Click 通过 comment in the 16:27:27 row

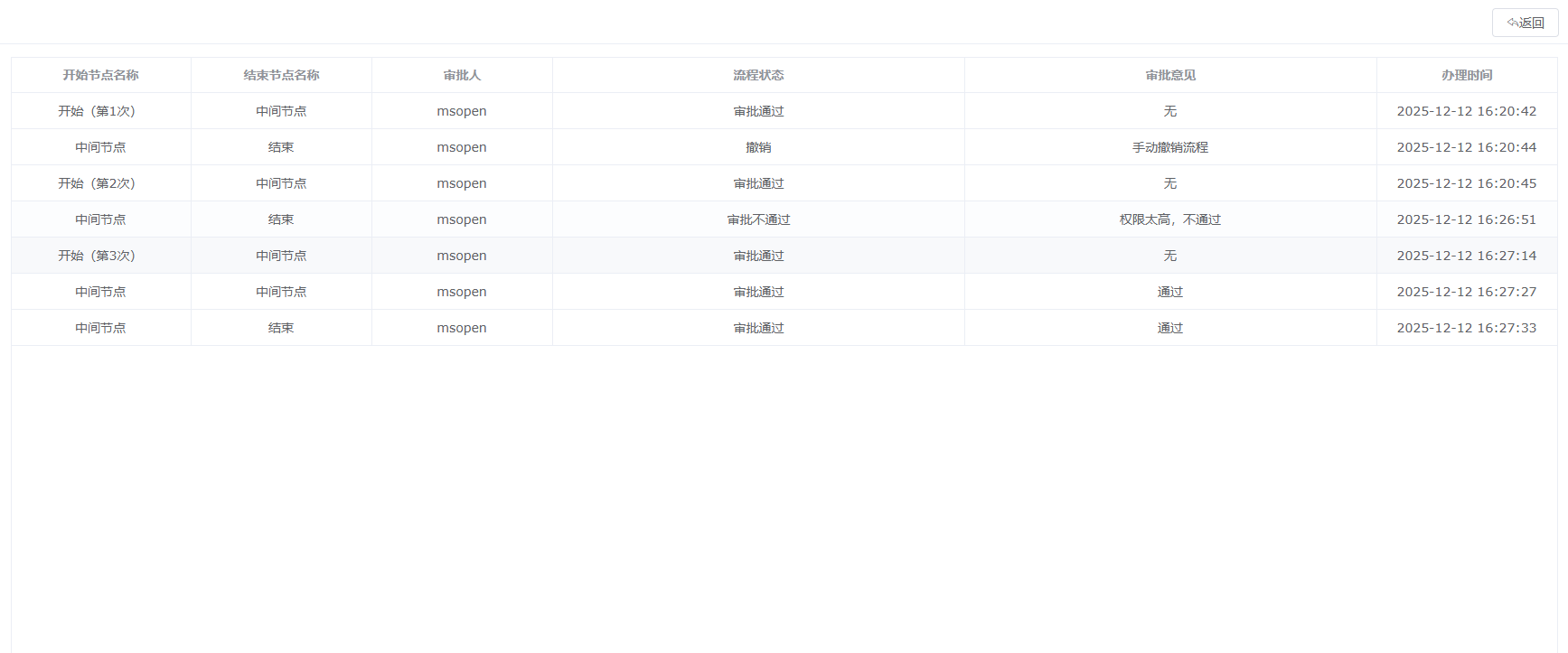tap(1170, 292)
